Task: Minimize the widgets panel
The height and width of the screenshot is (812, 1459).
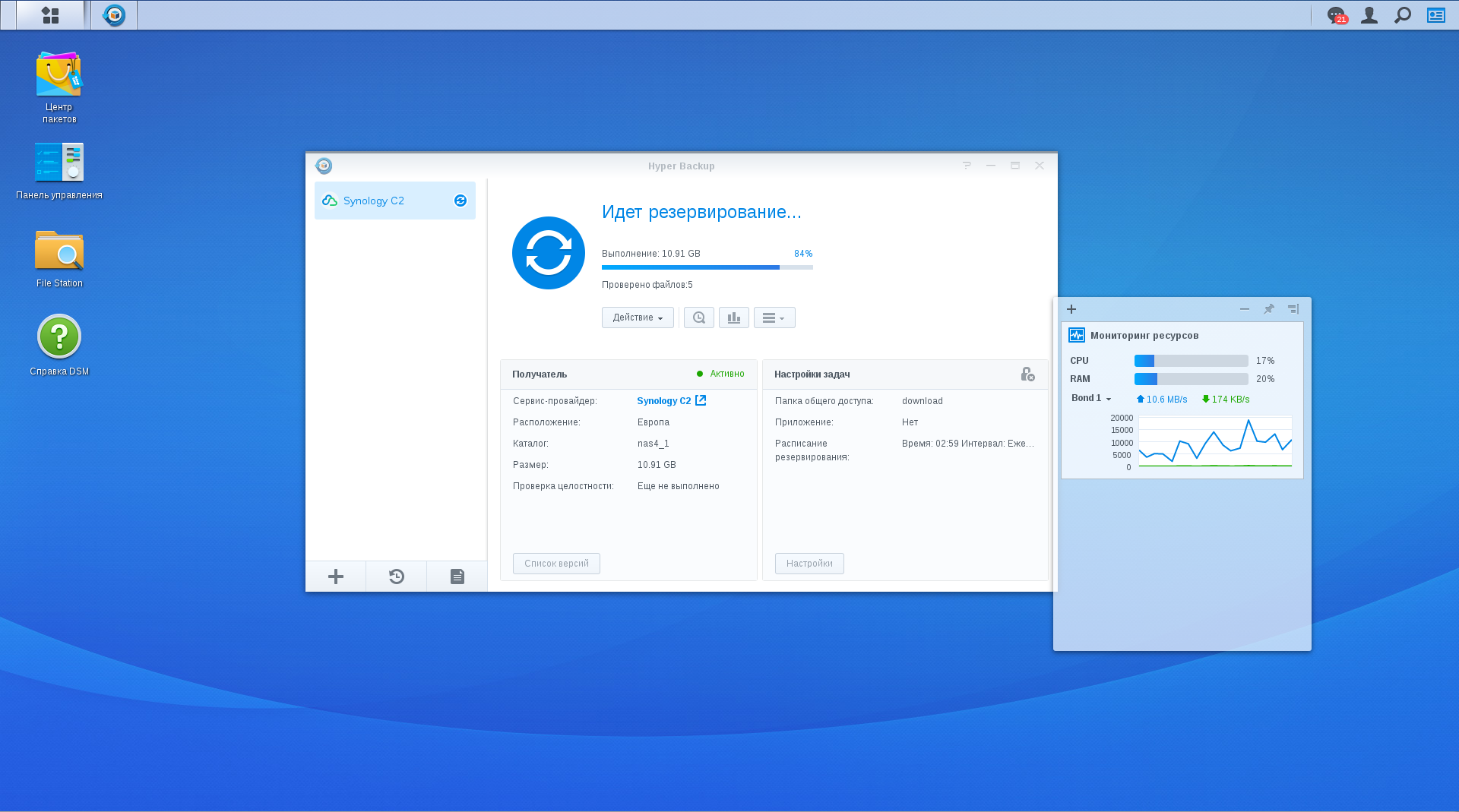Action: pyautogui.click(x=1245, y=309)
